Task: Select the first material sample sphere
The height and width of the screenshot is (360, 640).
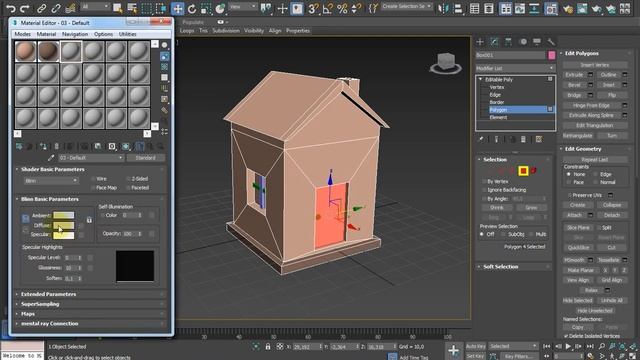Action: (26, 51)
